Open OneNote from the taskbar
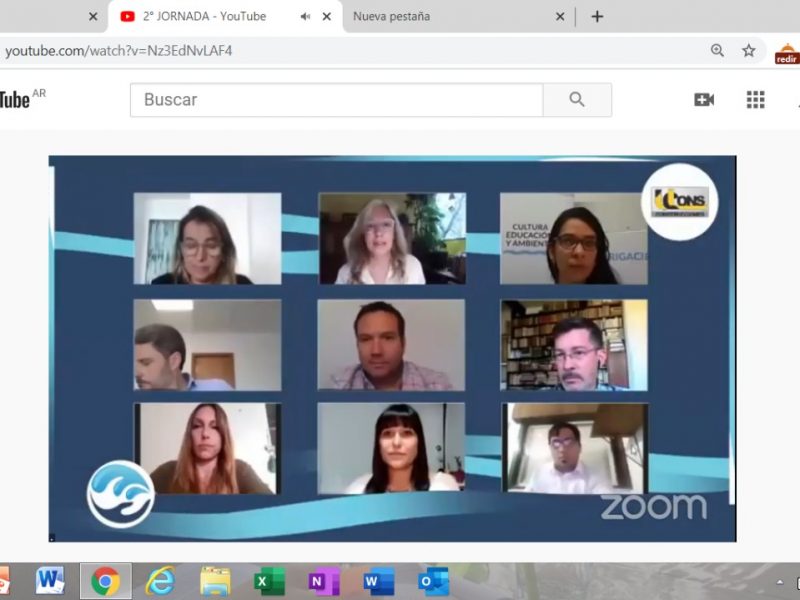The width and height of the screenshot is (800, 600). [323, 581]
